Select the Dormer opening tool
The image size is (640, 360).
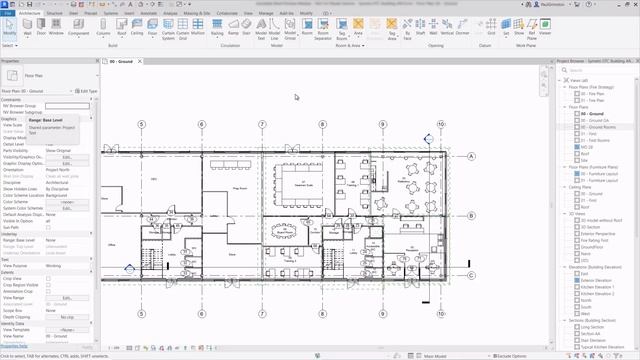[462, 27]
